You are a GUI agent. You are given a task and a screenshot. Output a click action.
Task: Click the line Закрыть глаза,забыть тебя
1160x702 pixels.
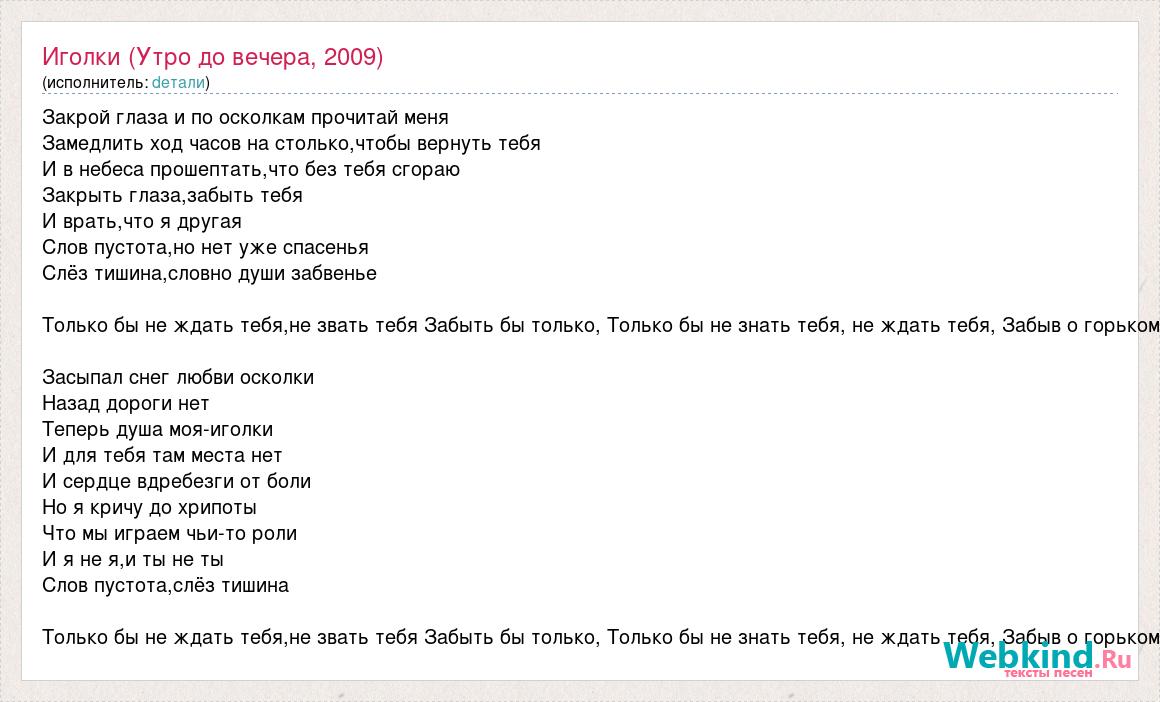tap(172, 195)
